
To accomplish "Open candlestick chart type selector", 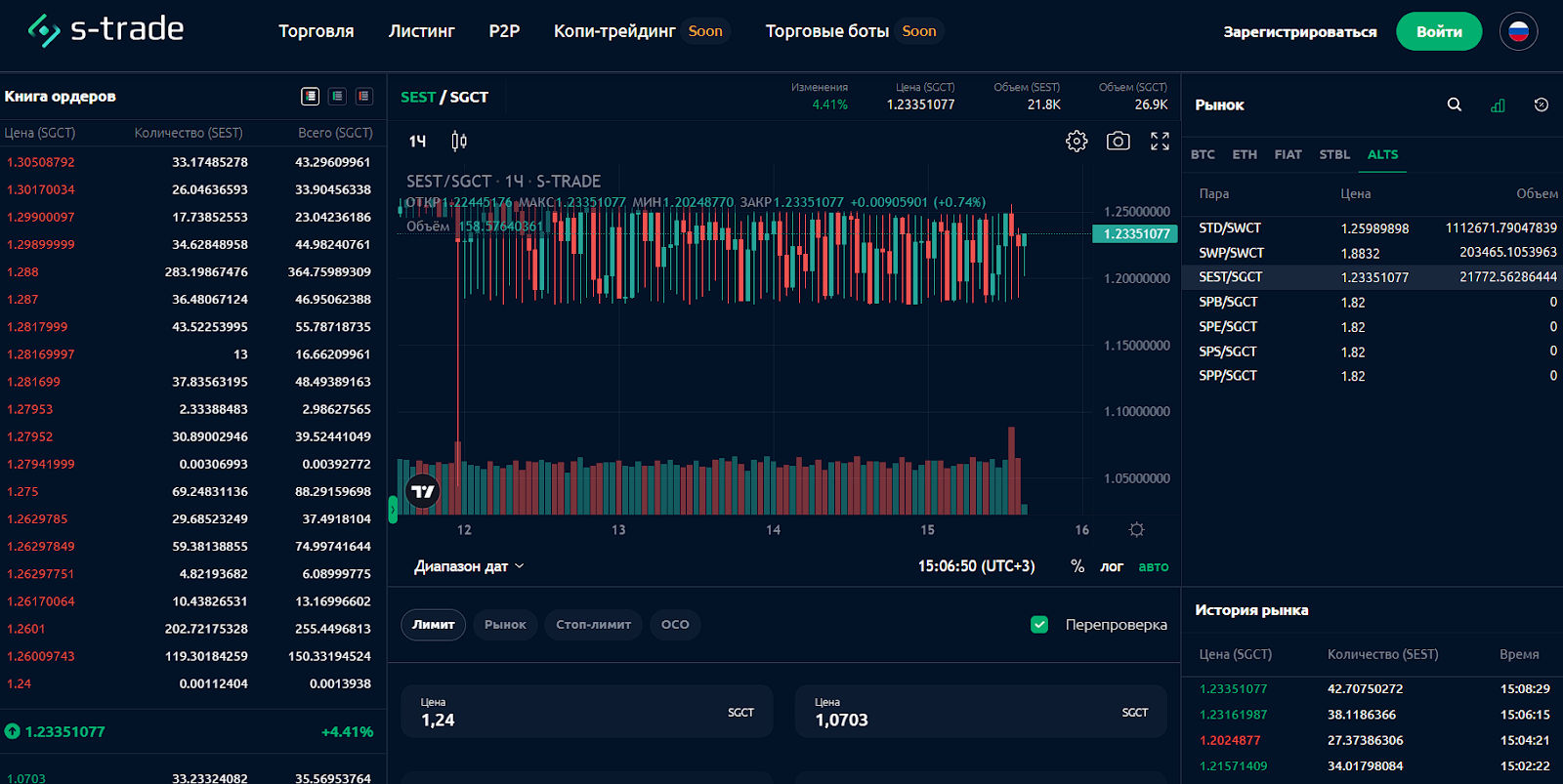I will click(459, 142).
